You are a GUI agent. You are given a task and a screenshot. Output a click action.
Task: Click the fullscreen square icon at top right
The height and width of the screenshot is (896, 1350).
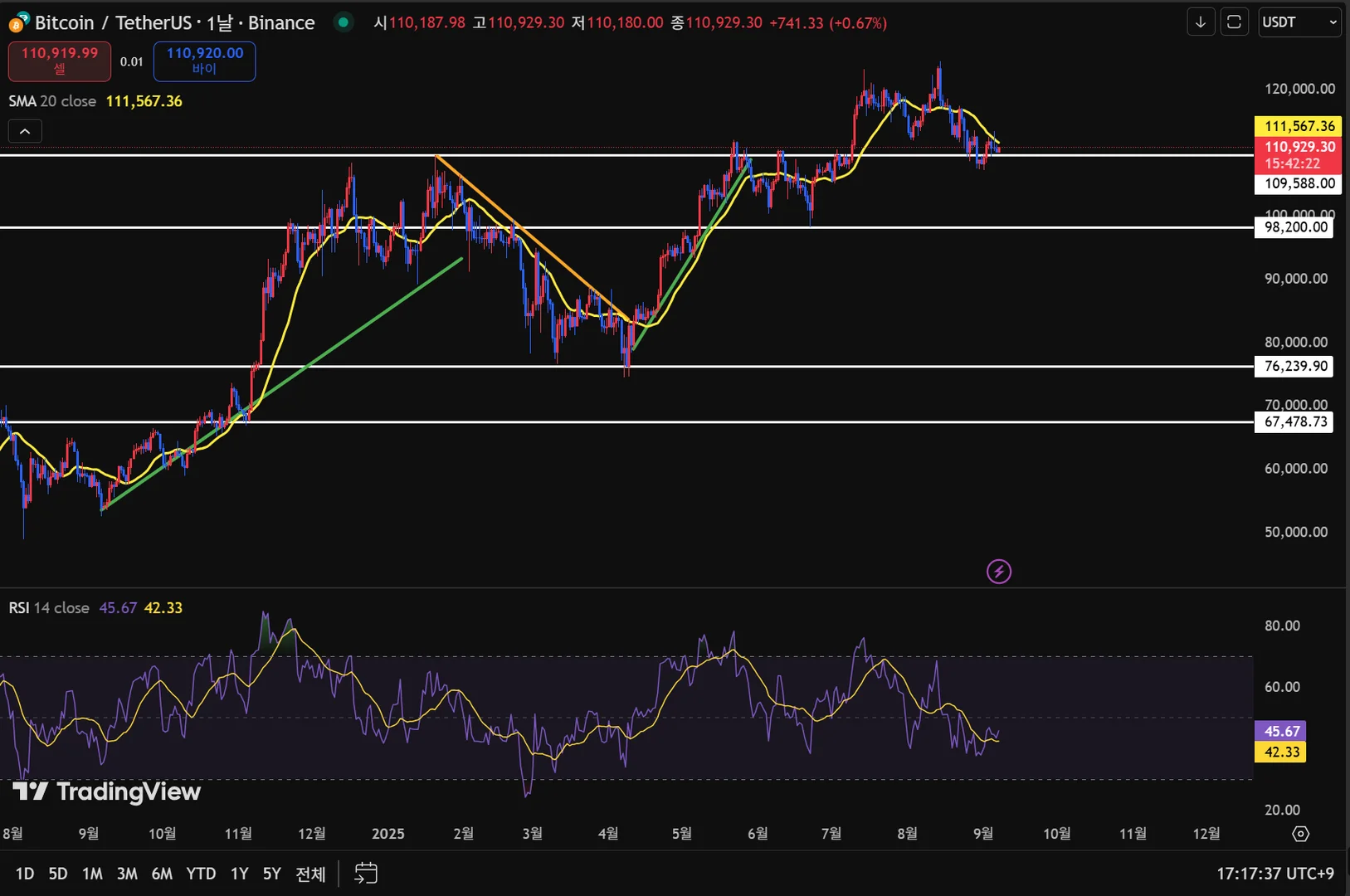pos(1234,22)
